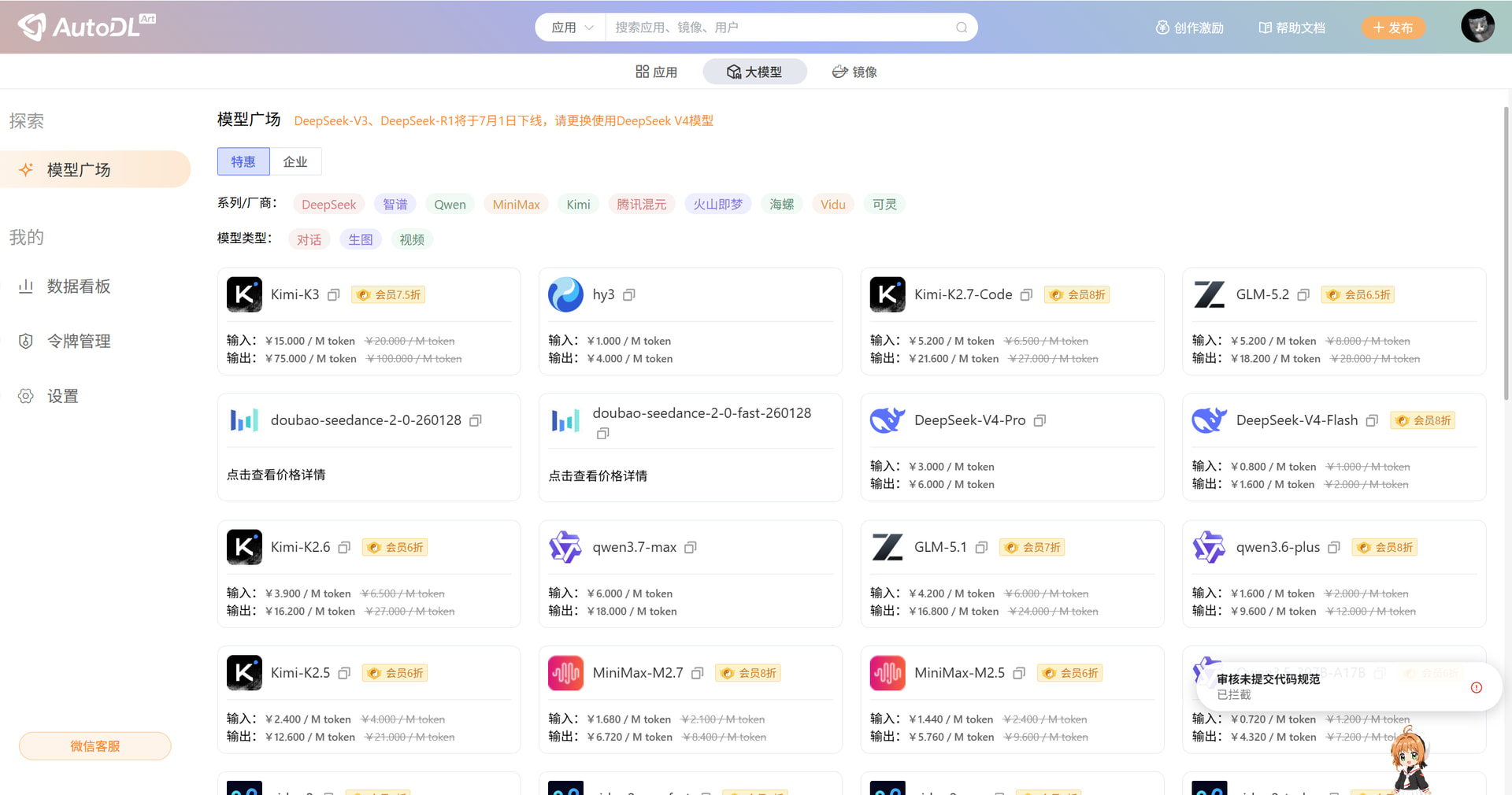Filter models by MiniMax vendor
This screenshot has width=1512, height=795.
tap(516, 205)
